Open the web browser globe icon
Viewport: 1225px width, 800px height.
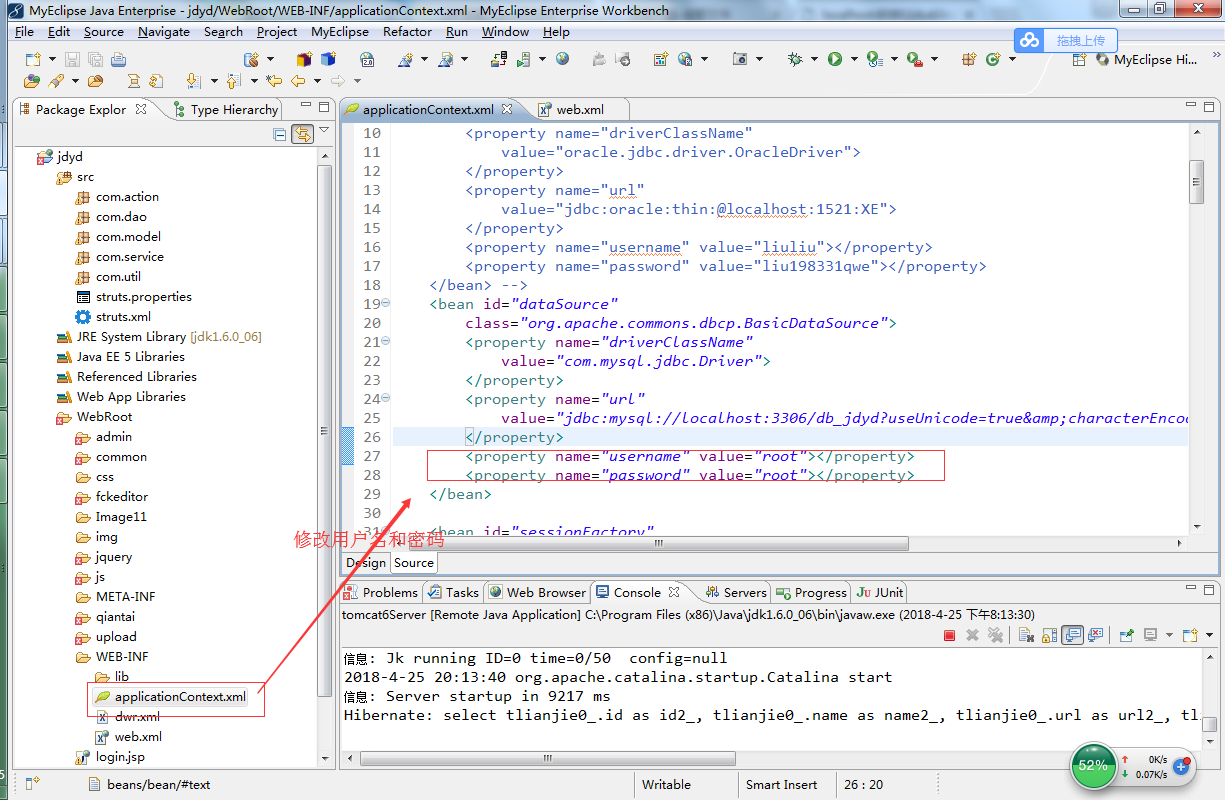tap(563, 59)
